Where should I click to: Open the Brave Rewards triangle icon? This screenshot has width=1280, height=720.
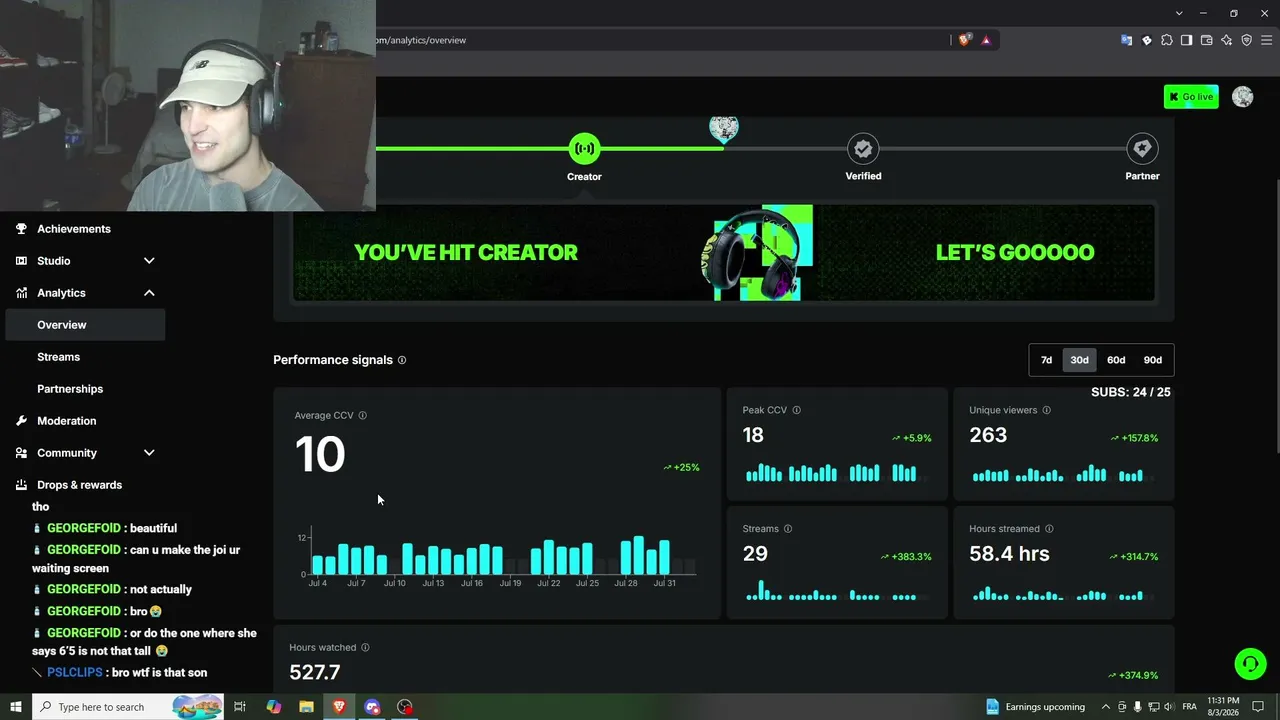pyautogui.click(x=986, y=40)
